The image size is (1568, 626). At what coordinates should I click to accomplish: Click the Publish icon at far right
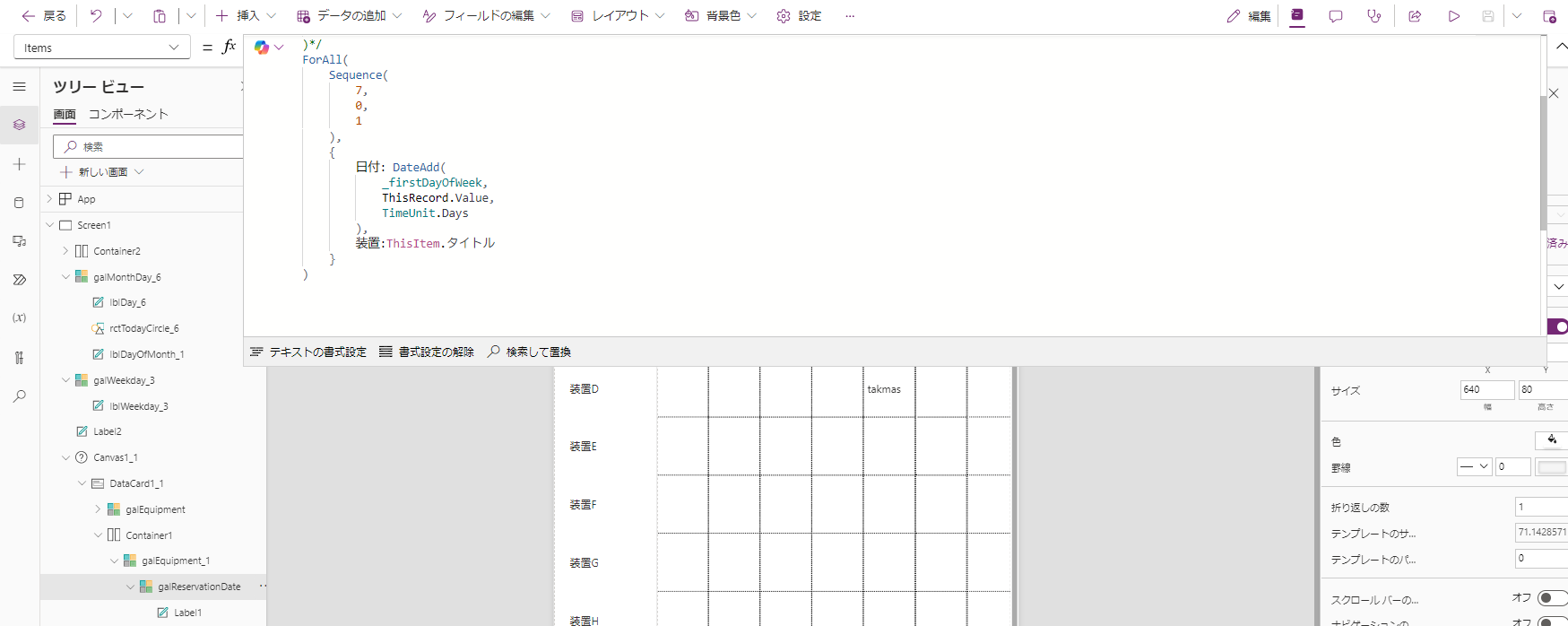pos(1549,15)
